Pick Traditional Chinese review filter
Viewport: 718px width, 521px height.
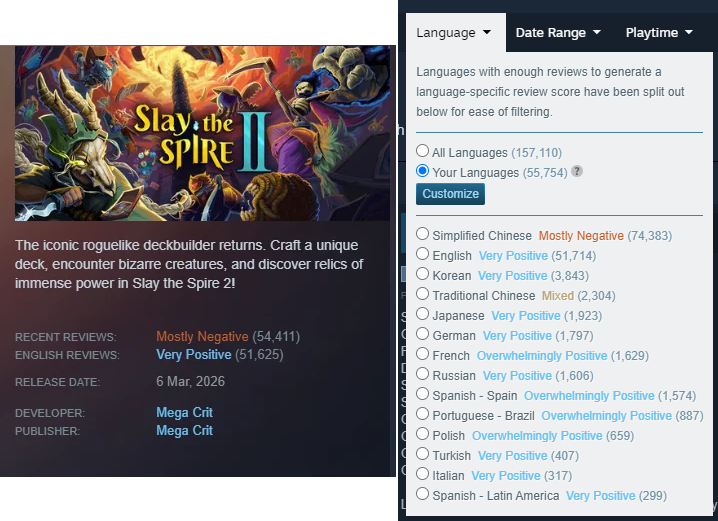pos(422,294)
